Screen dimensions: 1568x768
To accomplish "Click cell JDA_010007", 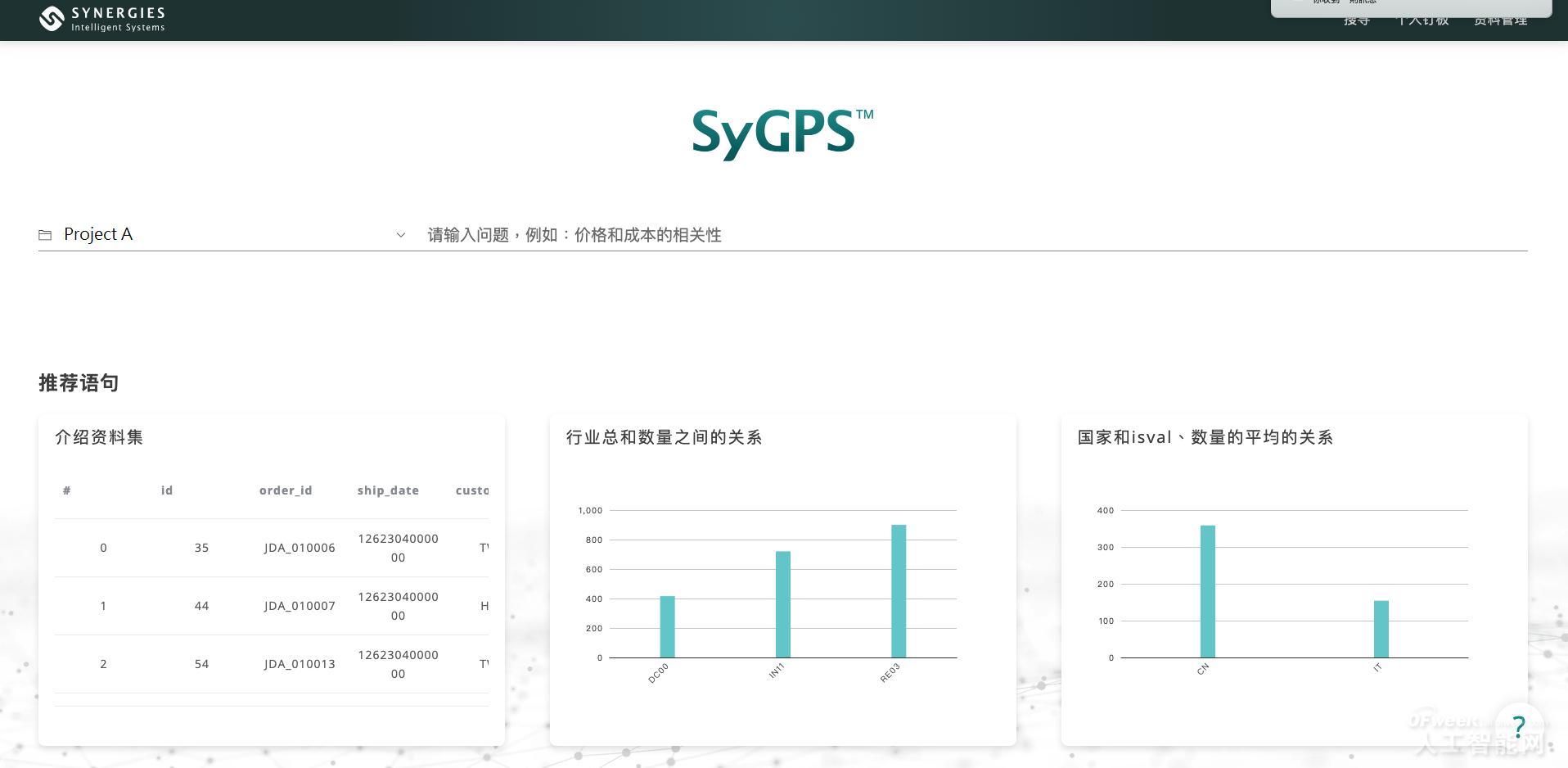I will (x=300, y=606).
